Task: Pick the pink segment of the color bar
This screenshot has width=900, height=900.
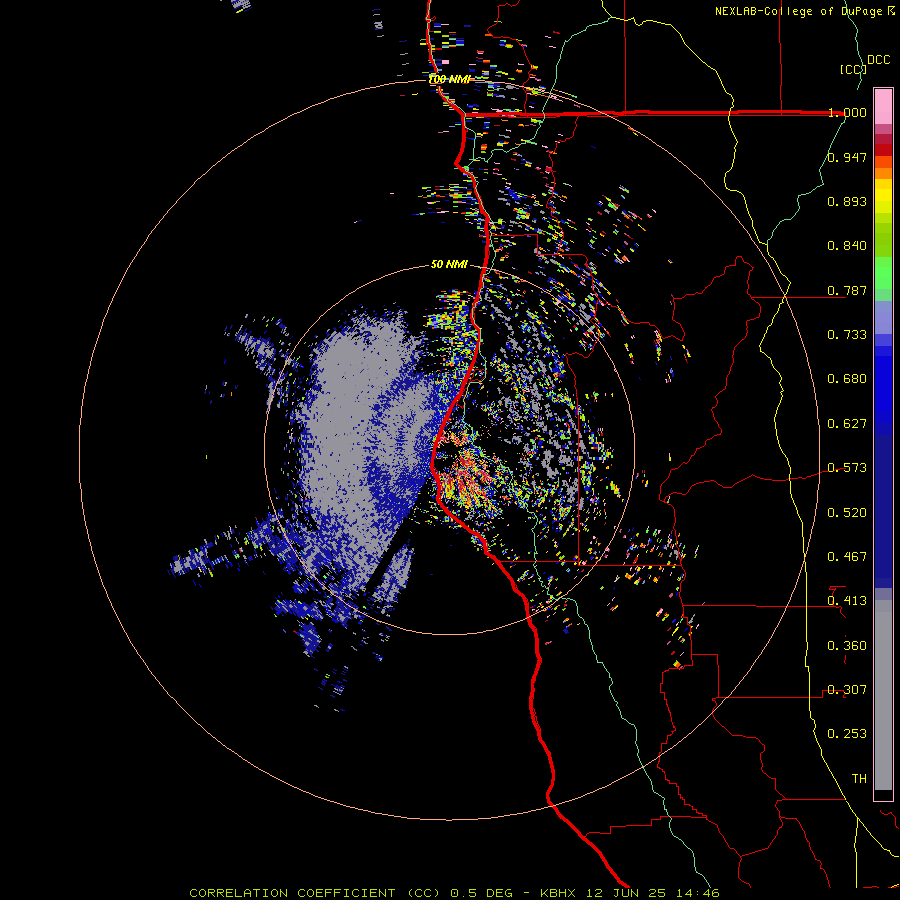Action: click(883, 106)
